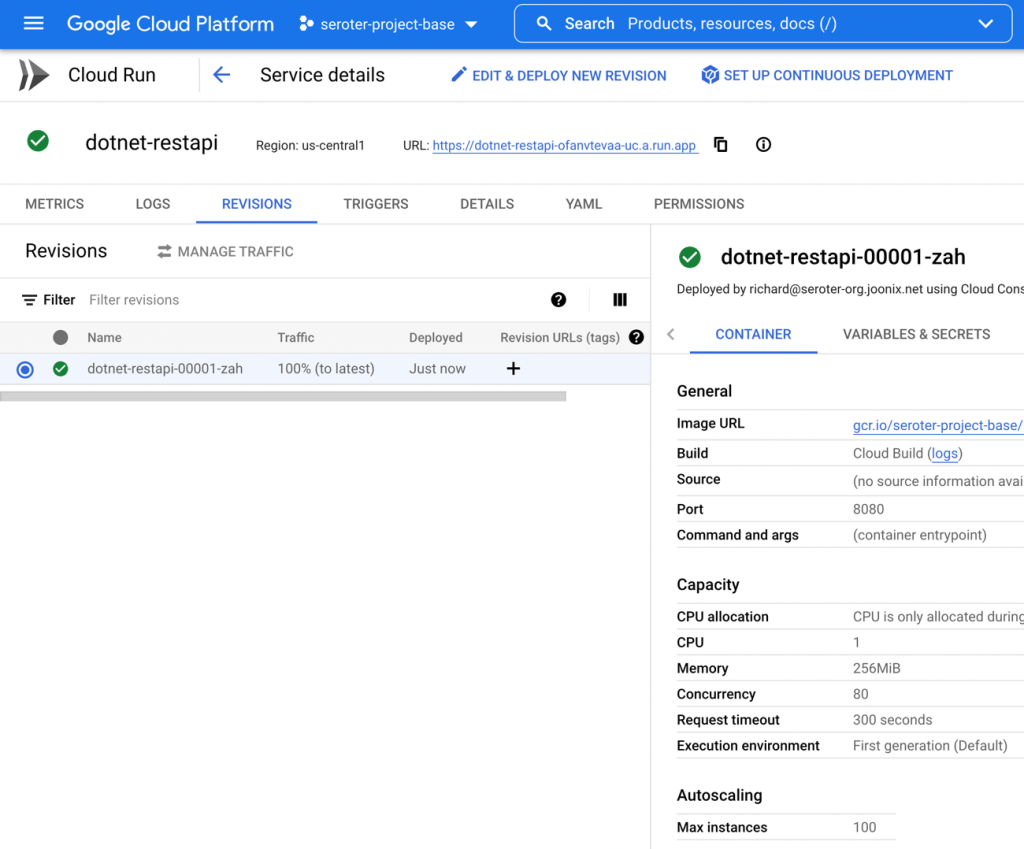The width and height of the screenshot is (1024, 849).
Task: Click the back arrow to services list
Action: (x=222, y=75)
